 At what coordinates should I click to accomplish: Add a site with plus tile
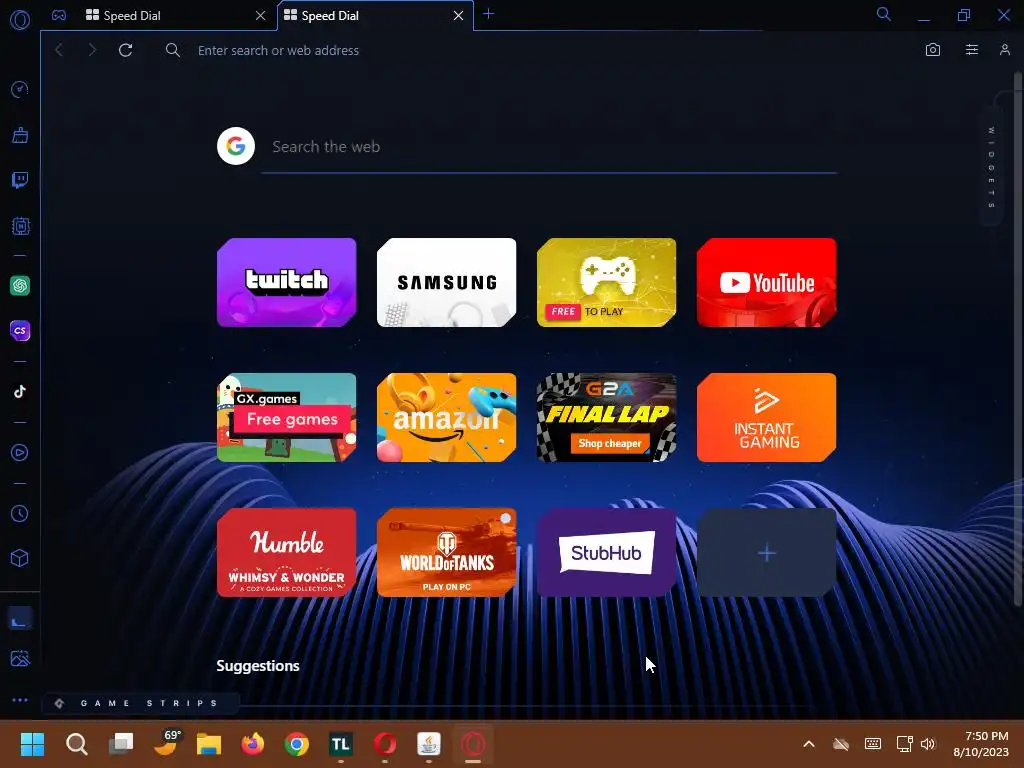click(x=767, y=552)
